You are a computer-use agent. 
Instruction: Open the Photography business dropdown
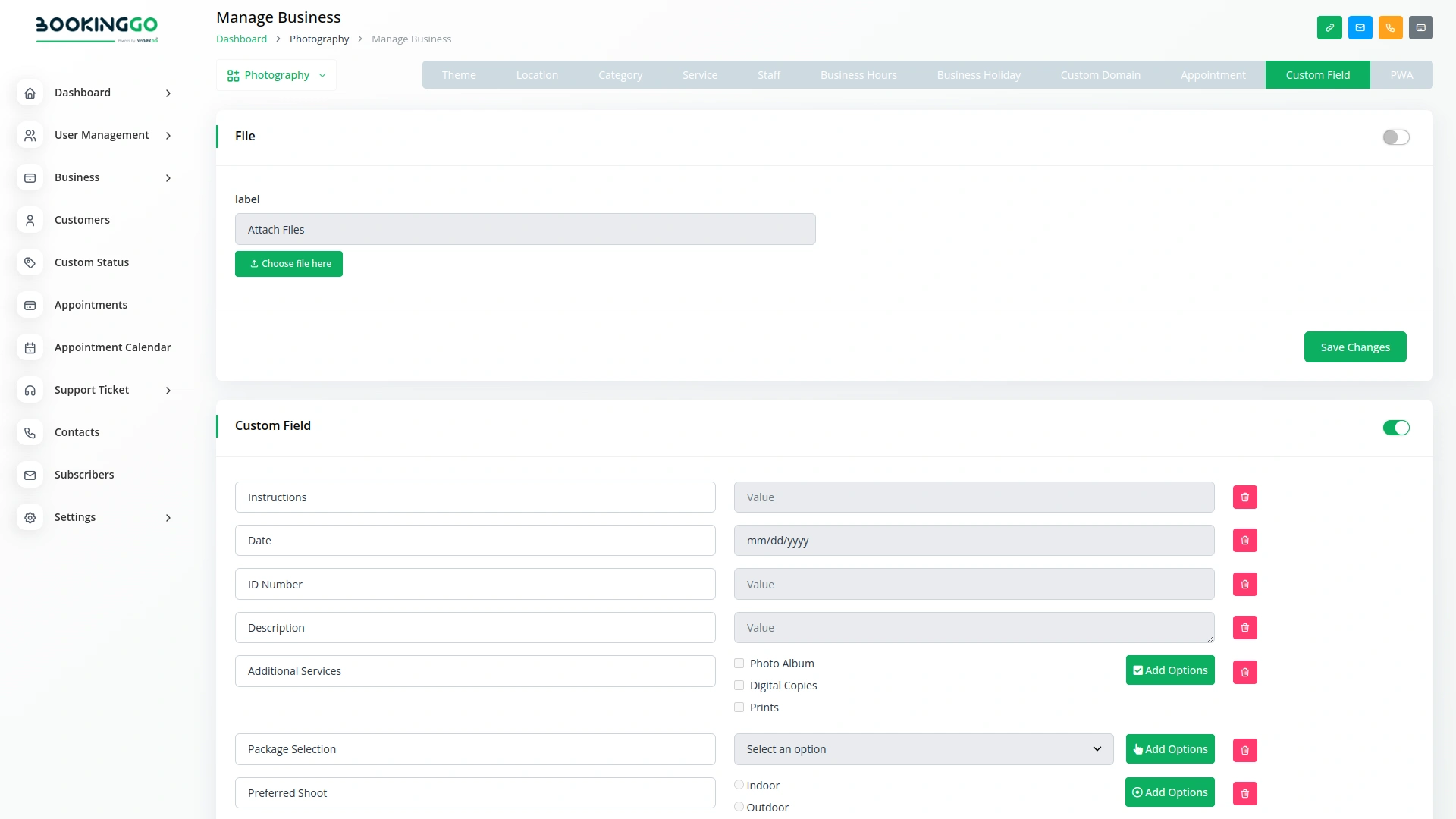coord(276,75)
